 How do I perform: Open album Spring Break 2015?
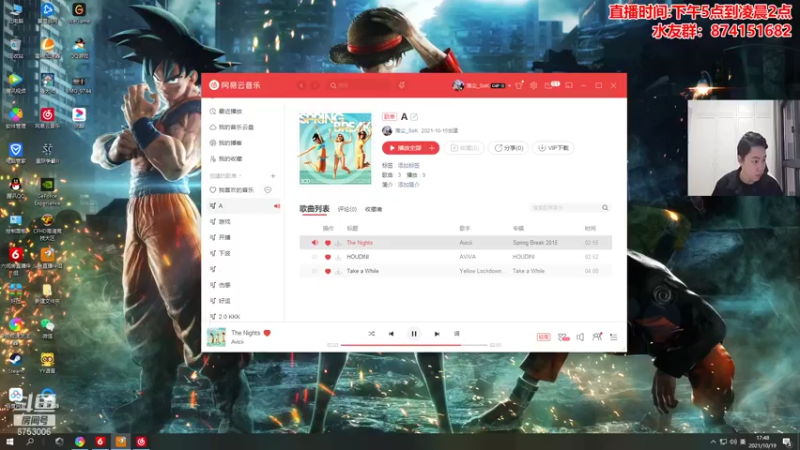click(x=535, y=243)
